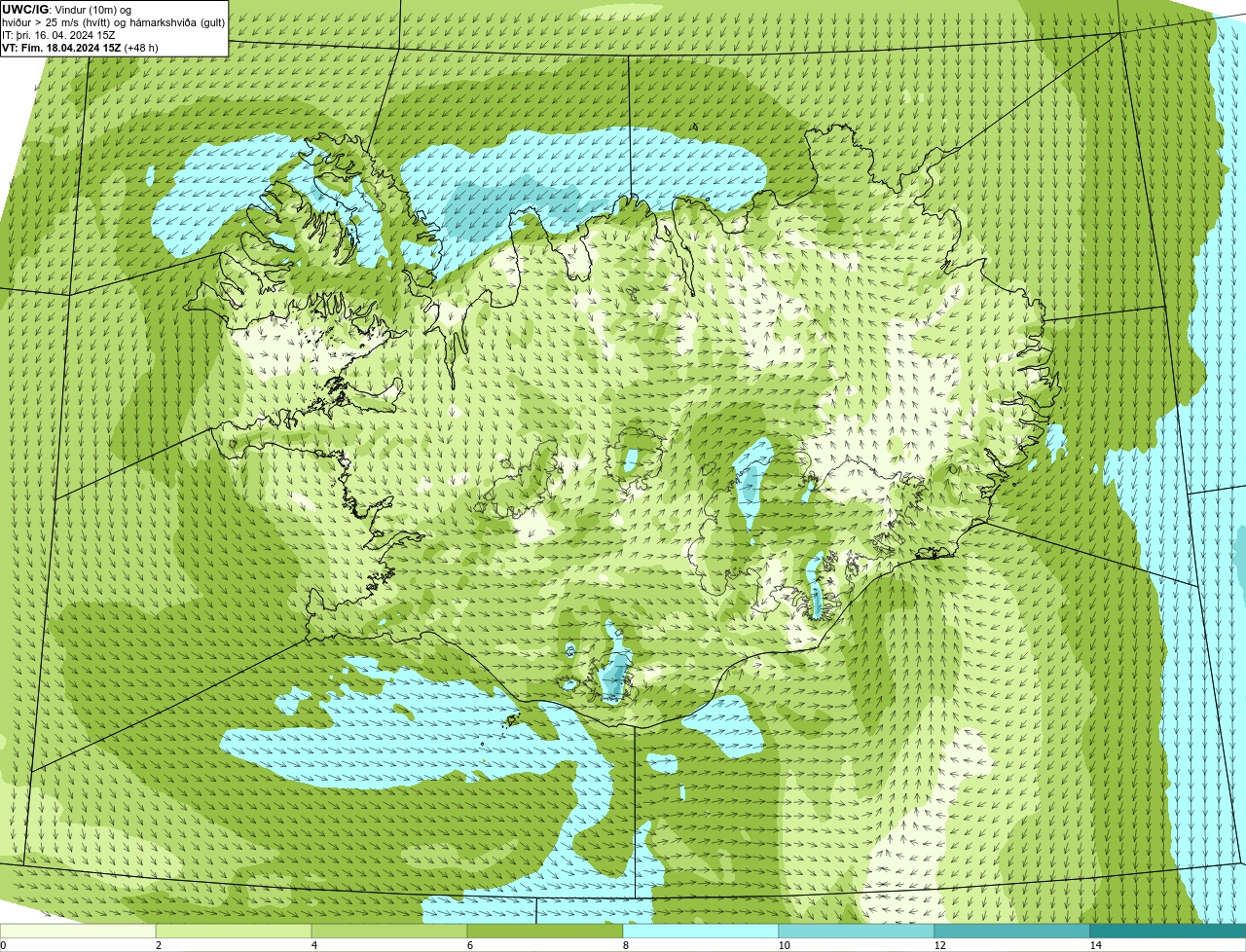Click the 6–8 m/s olive green legend swatch
Image resolution: width=1246 pixels, height=952 pixels.
[x=545, y=931]
